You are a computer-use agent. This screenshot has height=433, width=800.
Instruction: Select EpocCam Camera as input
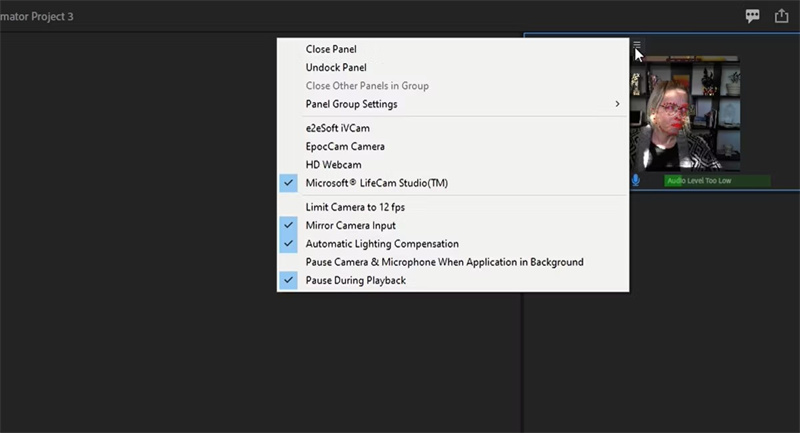click(x=345, y=147)
